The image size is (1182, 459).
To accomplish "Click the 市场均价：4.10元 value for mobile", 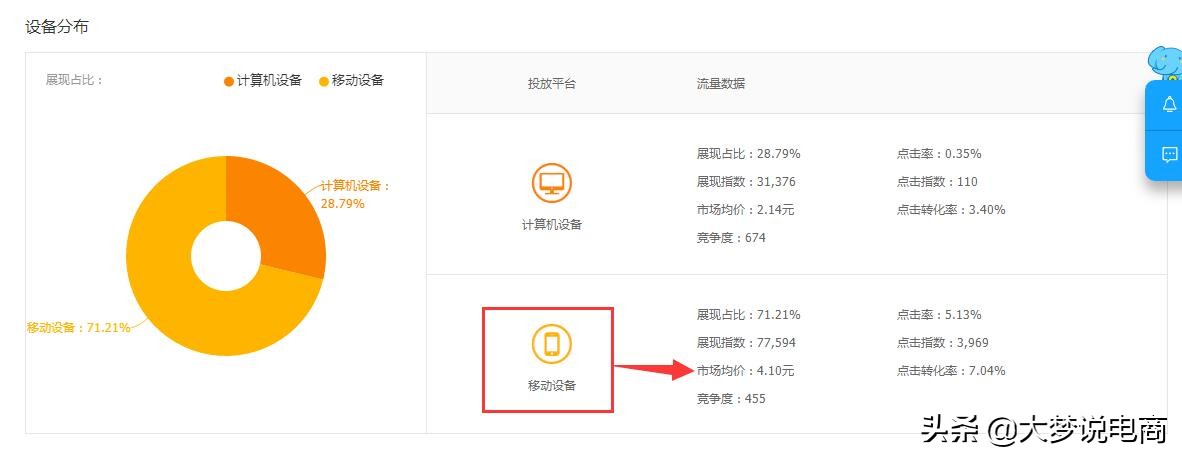I will (x=746, y=371).
